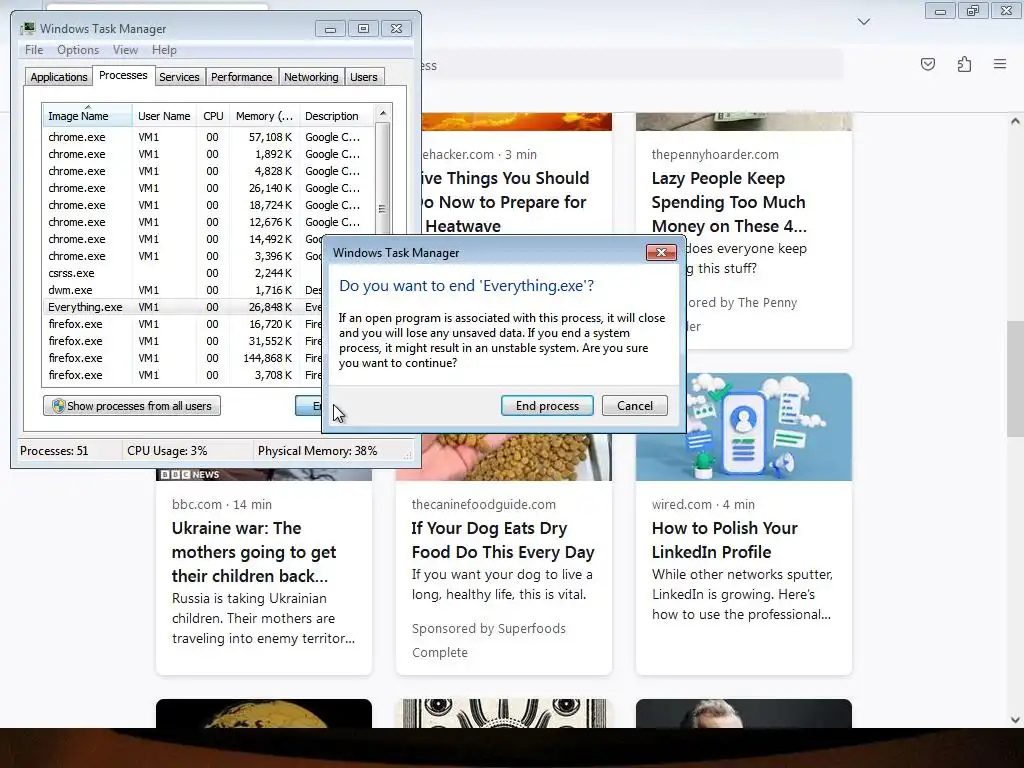The height and width of the screenshot is (768, 1024).
Task: Select chrome.exe using 1,892 K memory
Action: (209, 154)
